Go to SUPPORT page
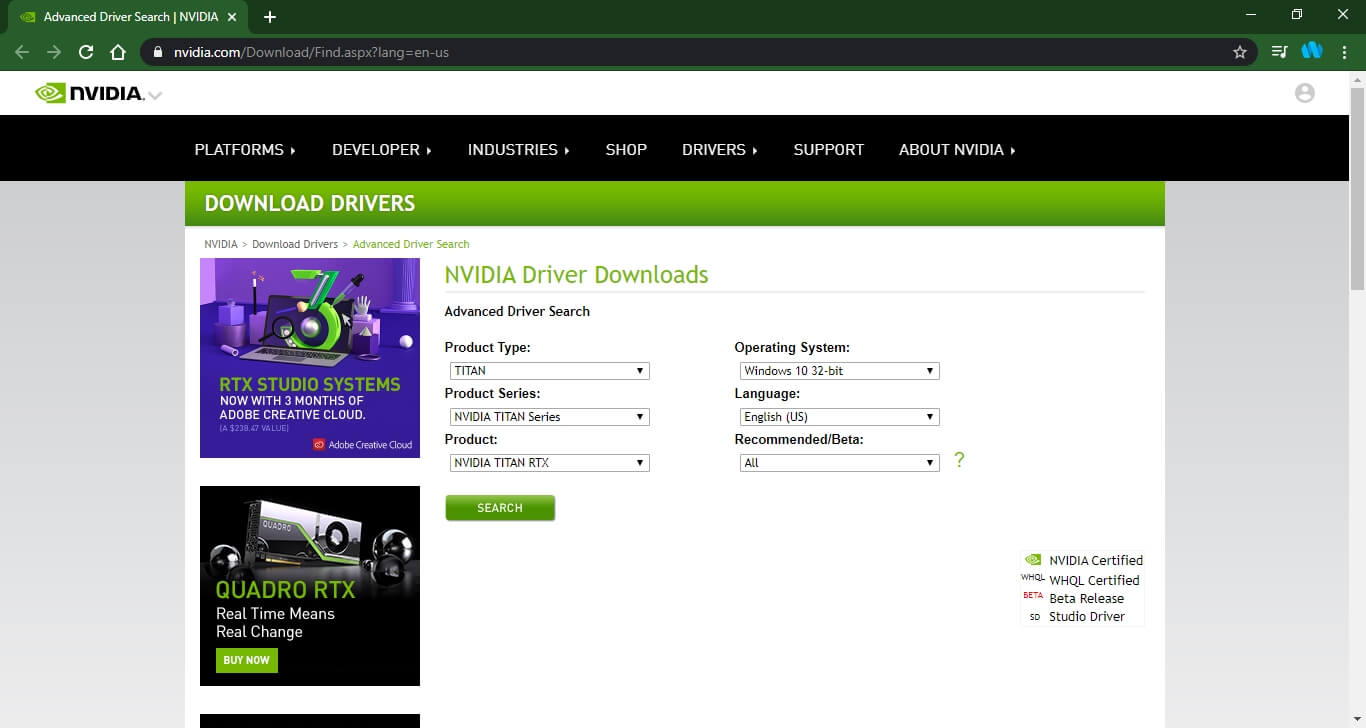 828,150
